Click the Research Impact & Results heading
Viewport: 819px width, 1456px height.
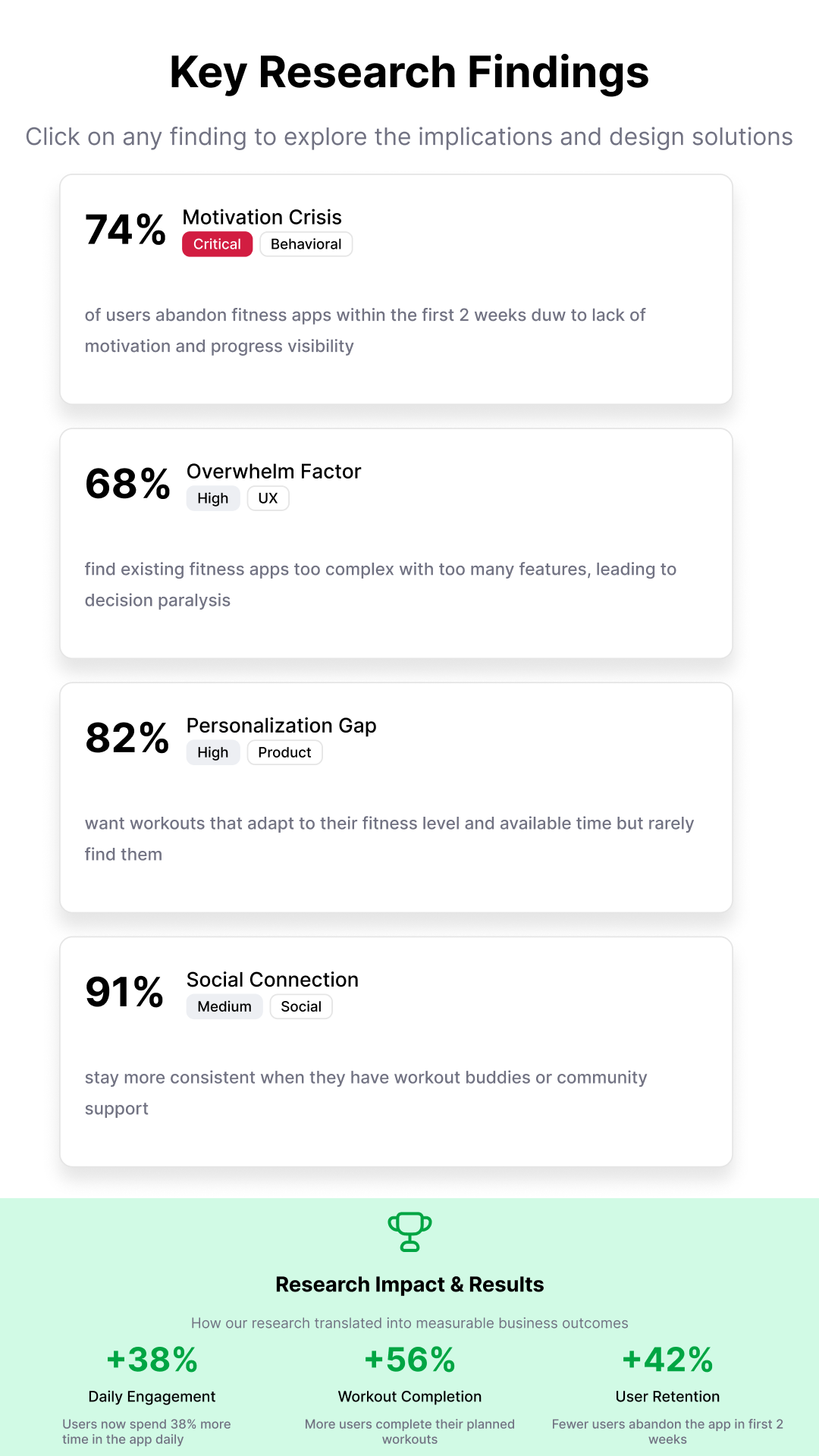coord(409,1285)
